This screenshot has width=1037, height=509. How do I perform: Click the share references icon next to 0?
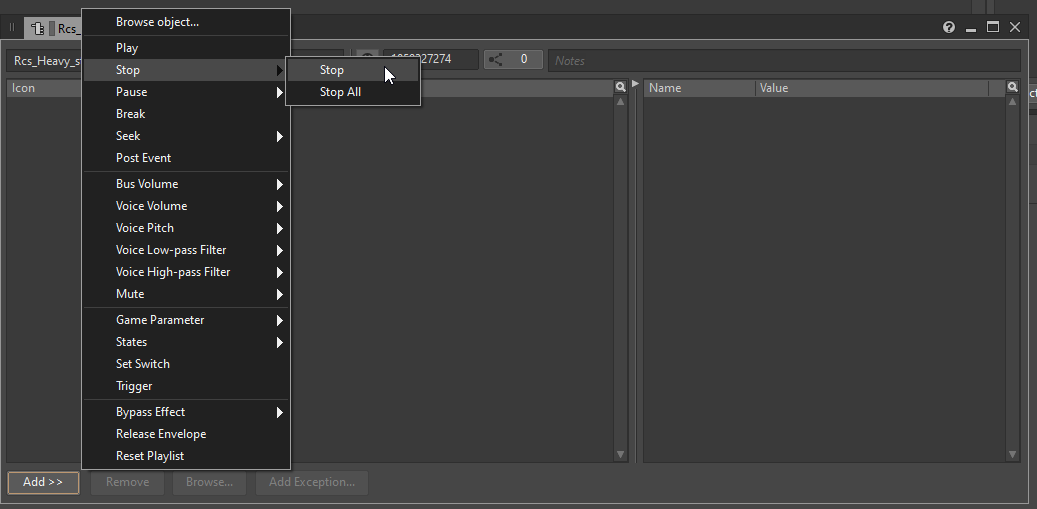click(x=496, y=60)
